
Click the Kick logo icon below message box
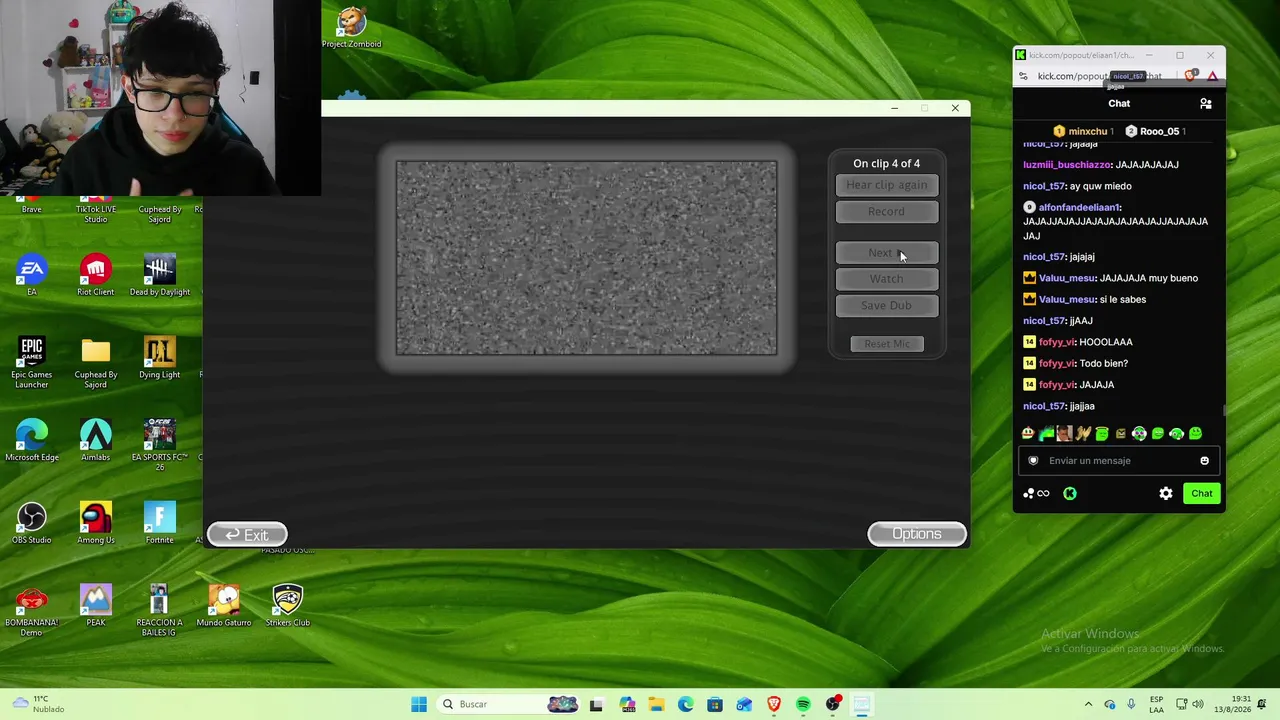pos(1070,493)
